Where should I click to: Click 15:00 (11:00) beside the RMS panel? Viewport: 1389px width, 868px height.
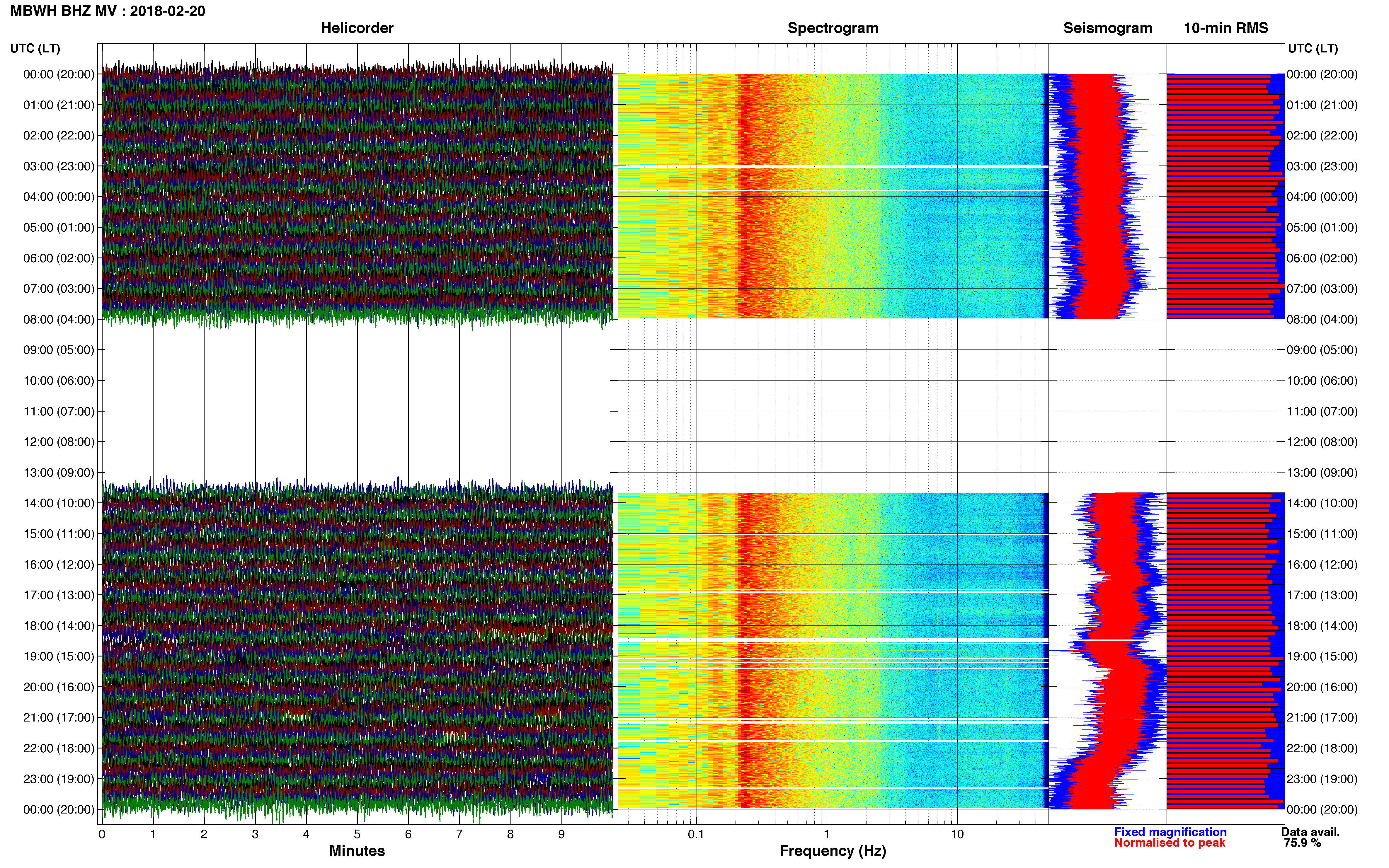(x=1322, y=534)
